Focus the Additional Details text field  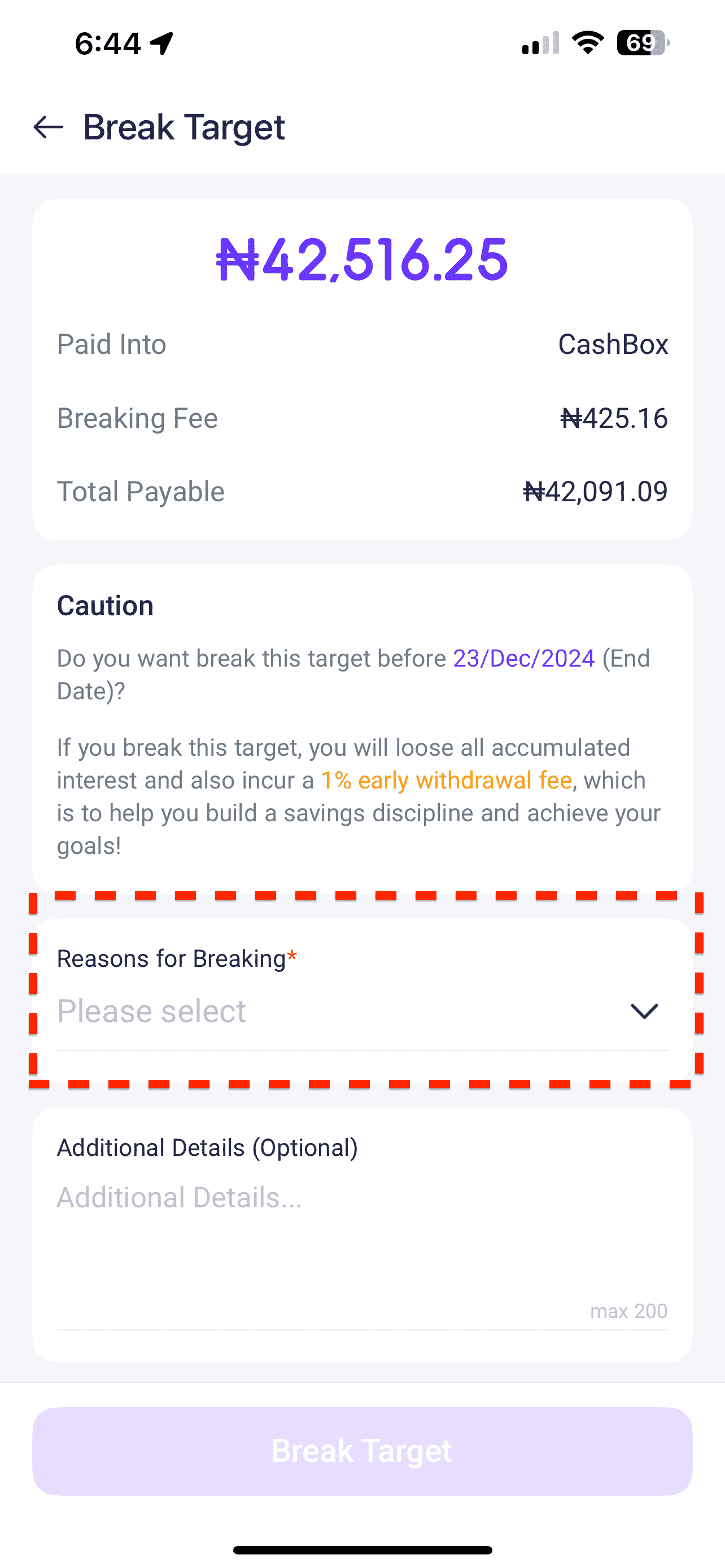point(361,1242)
